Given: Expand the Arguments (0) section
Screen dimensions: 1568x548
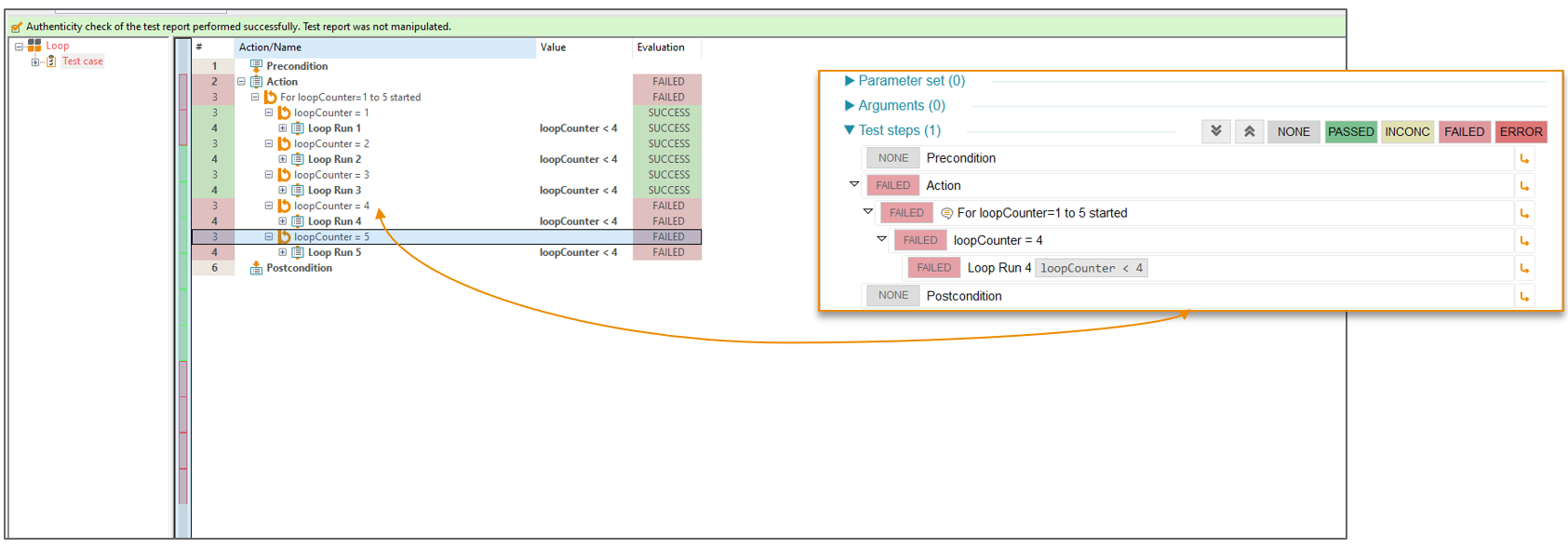Looking at the screenshot, I should [849, 106].
